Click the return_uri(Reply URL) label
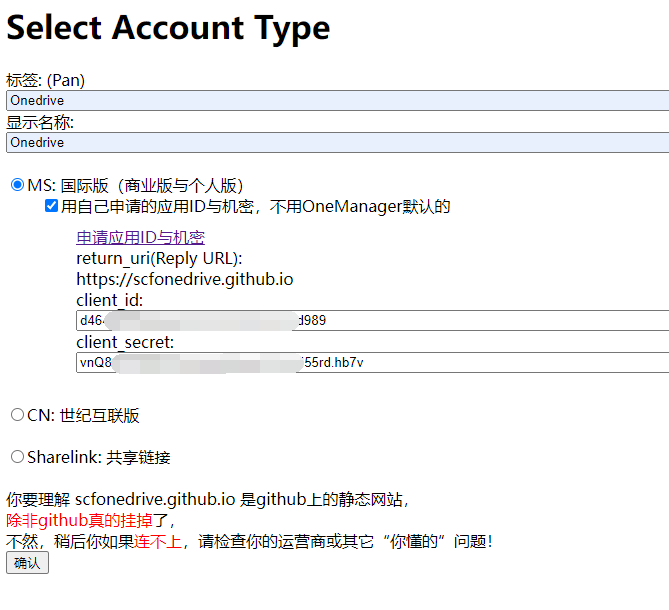Viewport: 669px width, 610px height. click(x=159, y=259)
